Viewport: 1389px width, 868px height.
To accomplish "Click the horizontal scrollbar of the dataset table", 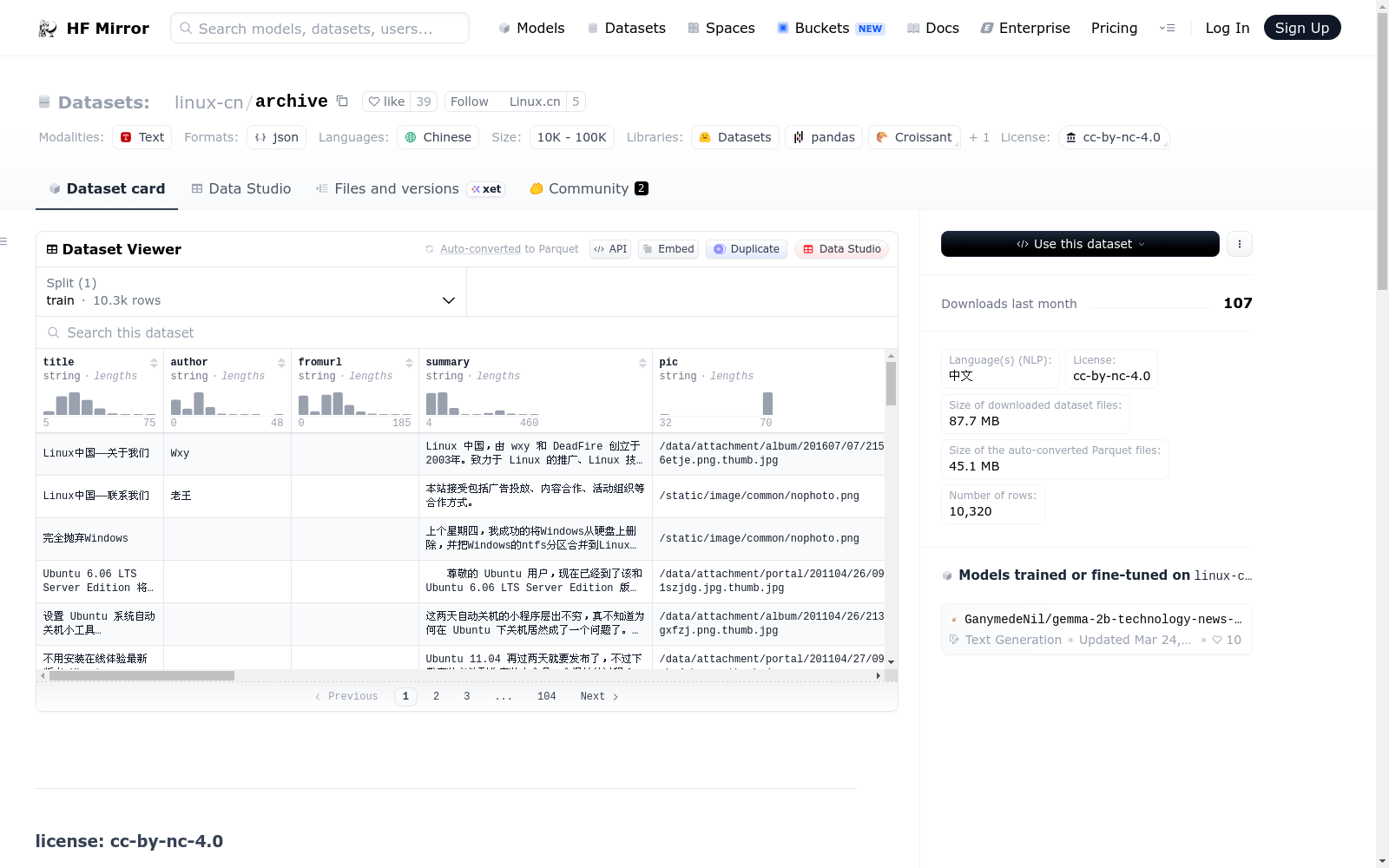I will point(142,675).
